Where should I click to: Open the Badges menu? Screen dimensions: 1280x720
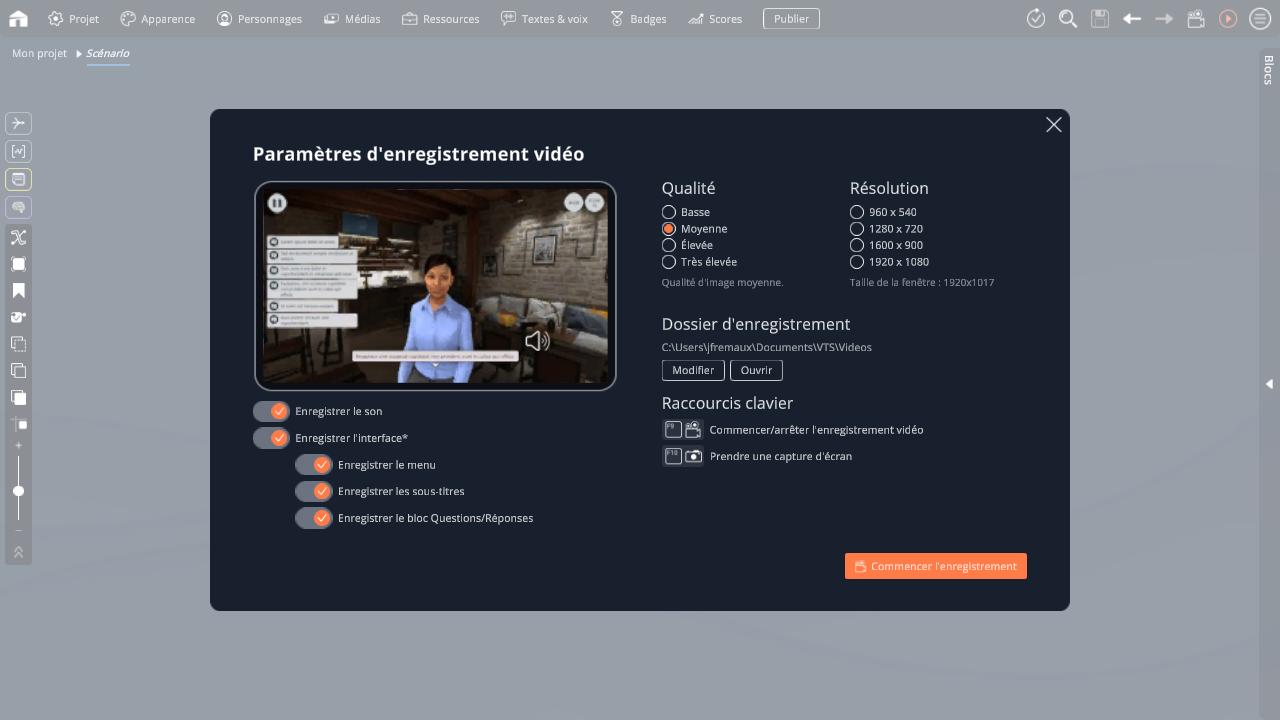tap(638, 18)
